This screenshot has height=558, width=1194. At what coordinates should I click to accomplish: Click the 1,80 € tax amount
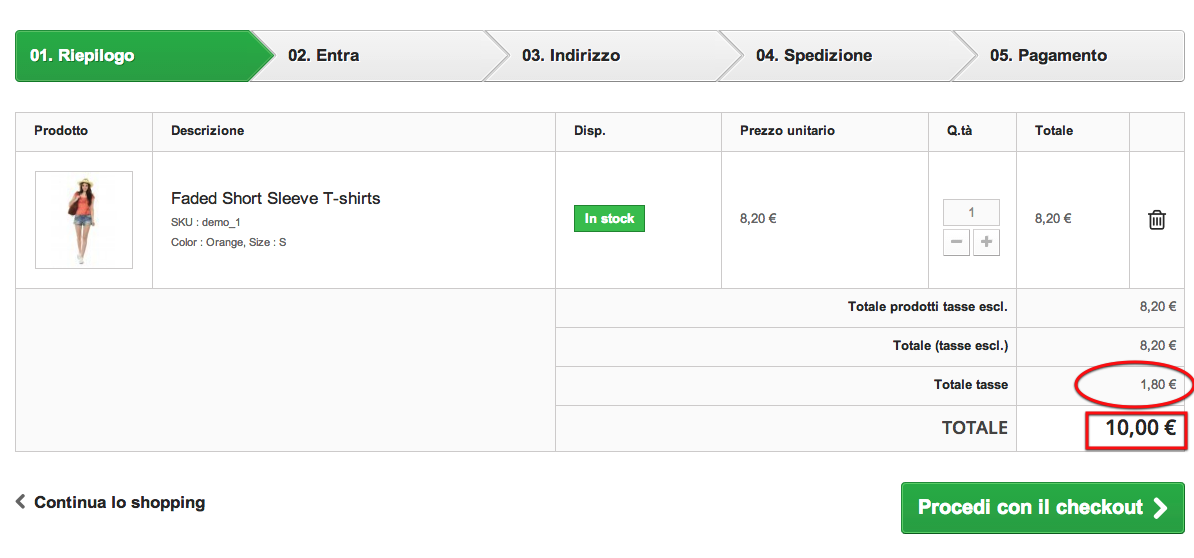[x=1158, y=384]
